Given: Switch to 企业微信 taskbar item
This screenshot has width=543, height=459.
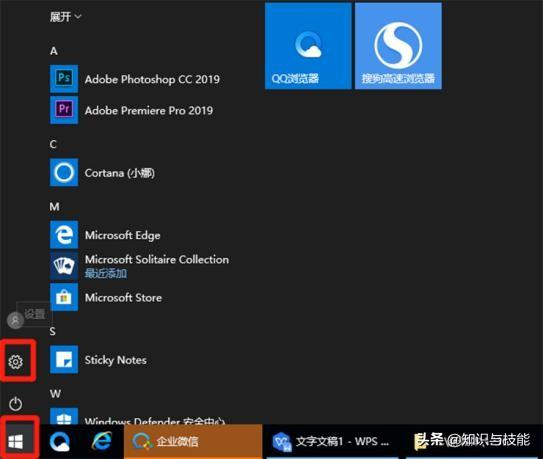Looking at the screenshot, I should point(193,441).
